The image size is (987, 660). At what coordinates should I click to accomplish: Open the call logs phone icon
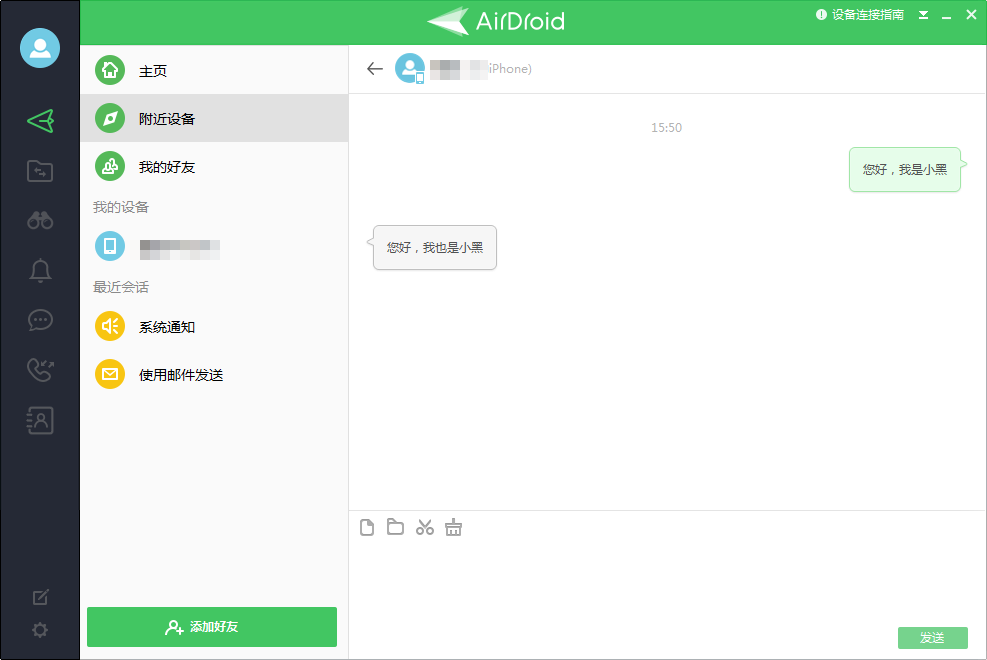click(x=40, y=370)
